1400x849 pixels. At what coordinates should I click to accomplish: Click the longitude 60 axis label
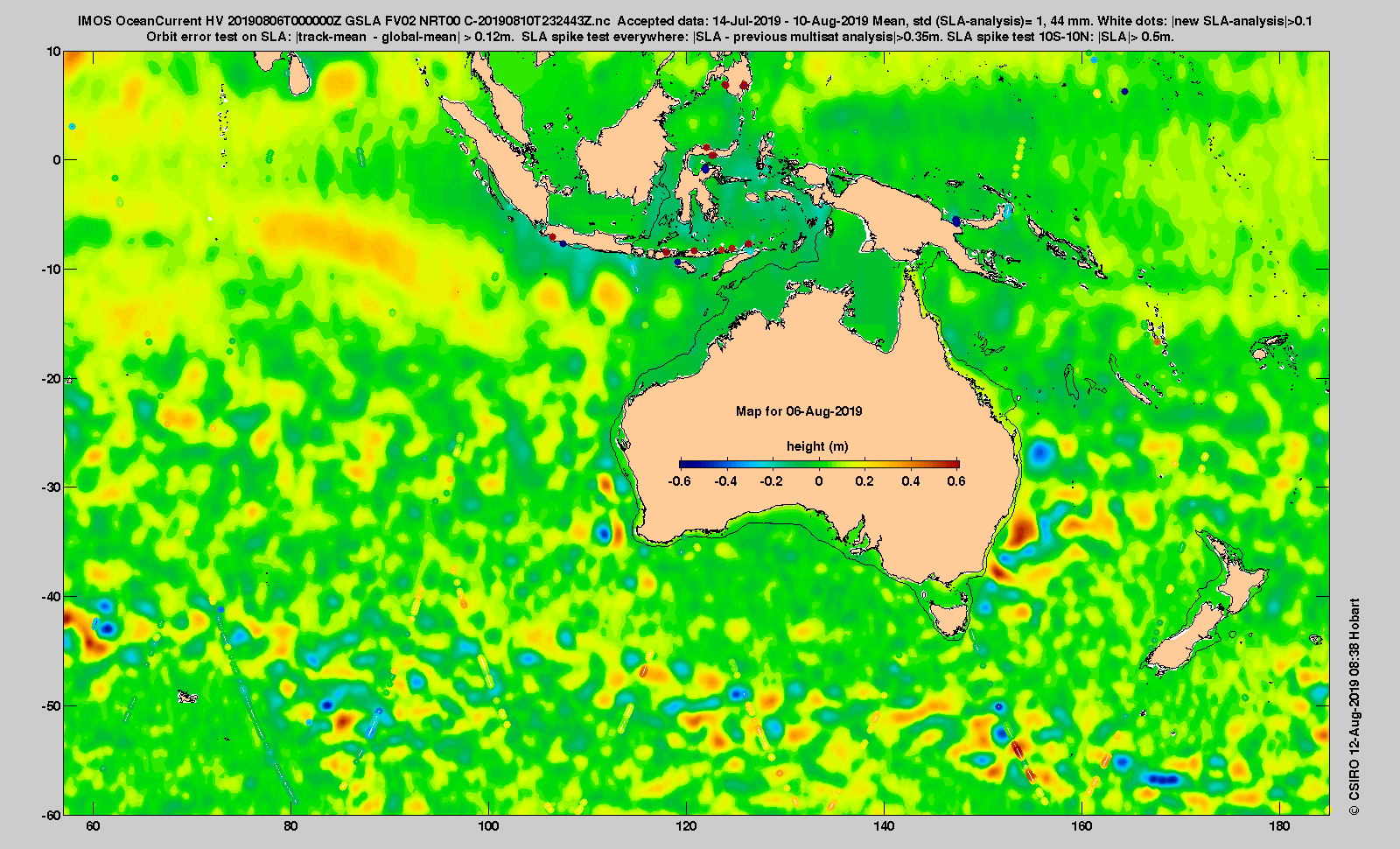pos(93,826)
